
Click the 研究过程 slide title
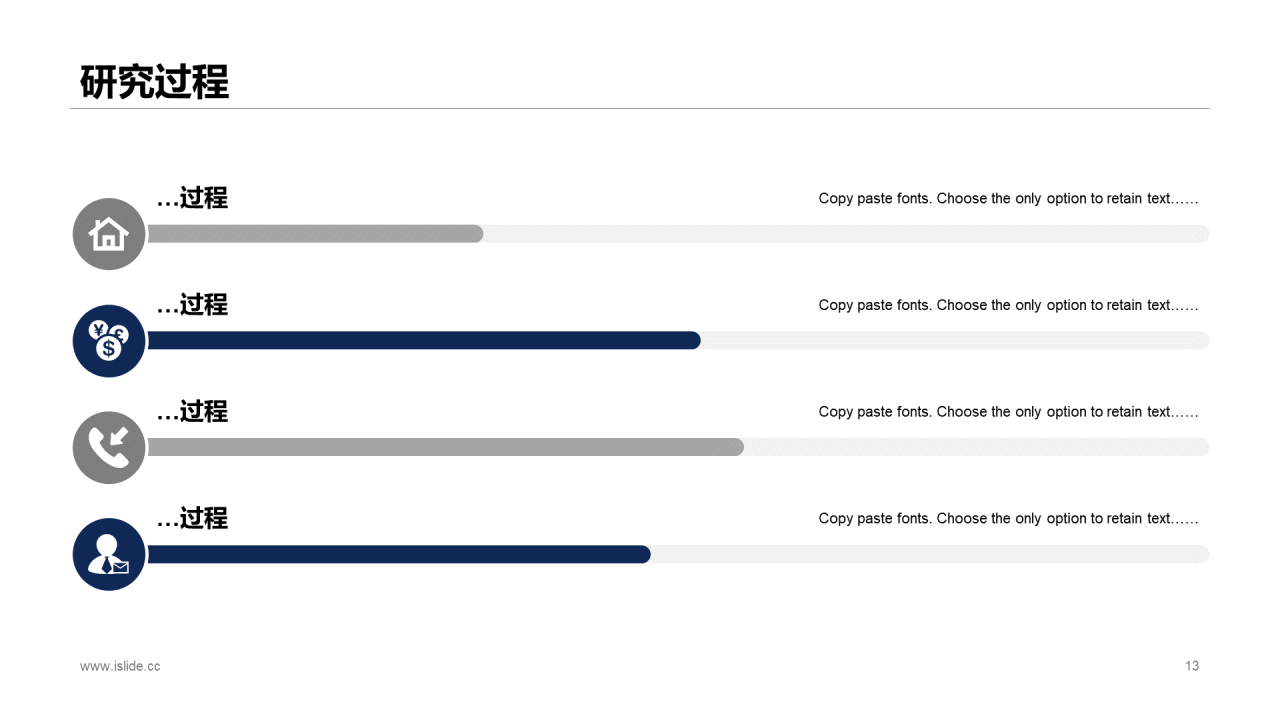[x=154, y=82]
